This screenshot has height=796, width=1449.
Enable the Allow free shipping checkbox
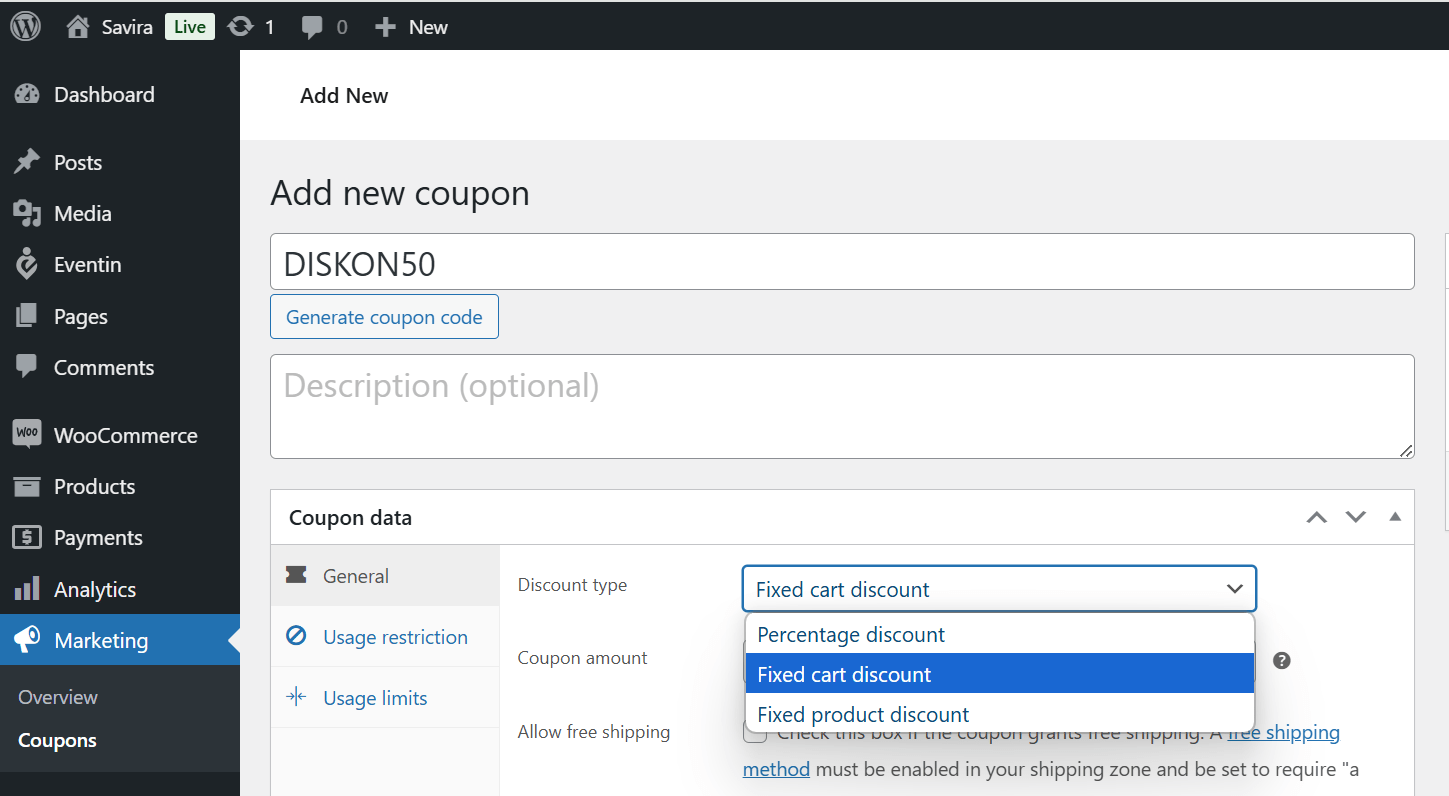tap(756, 735)
